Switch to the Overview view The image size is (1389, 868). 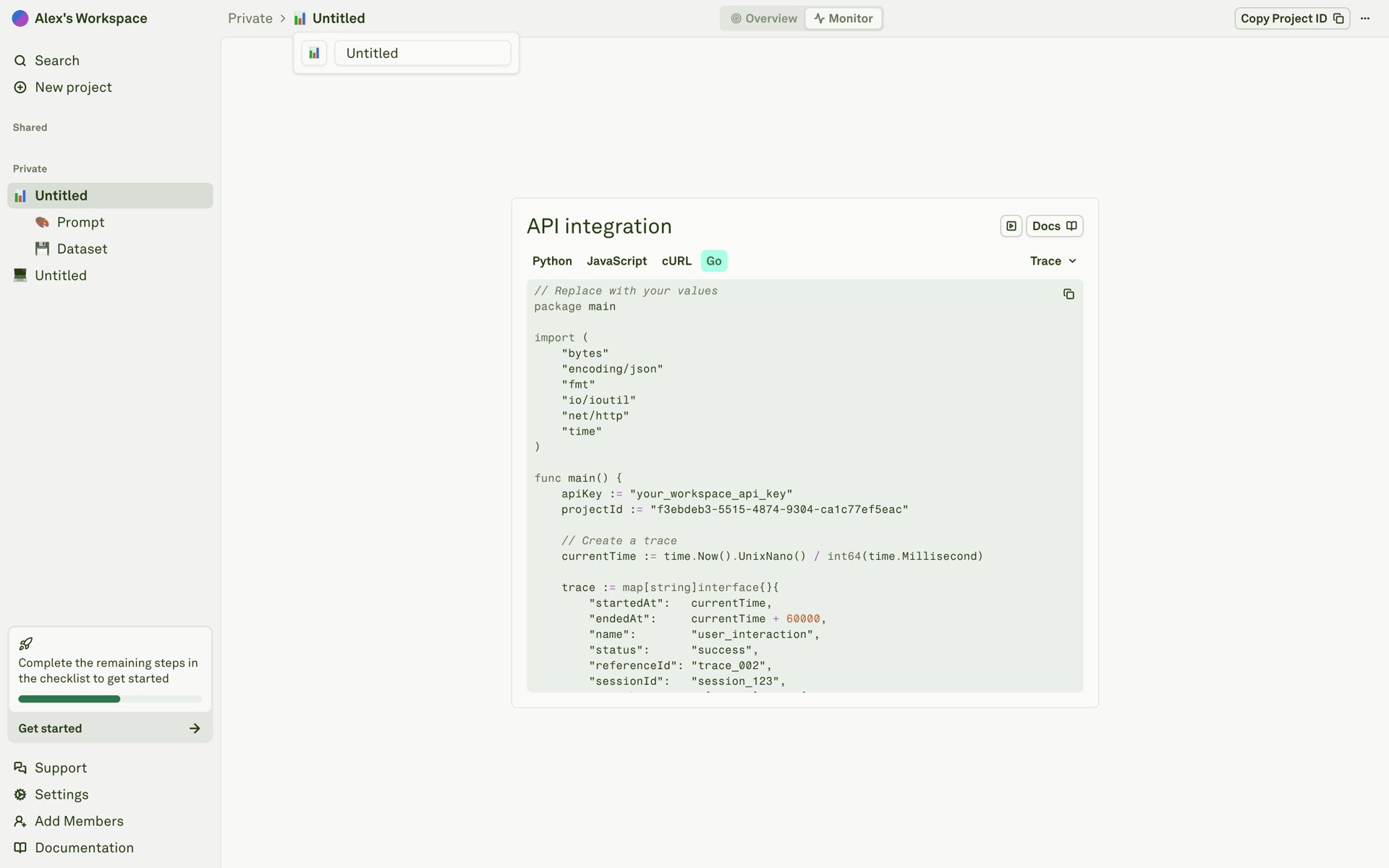click(x=764, y=19)
